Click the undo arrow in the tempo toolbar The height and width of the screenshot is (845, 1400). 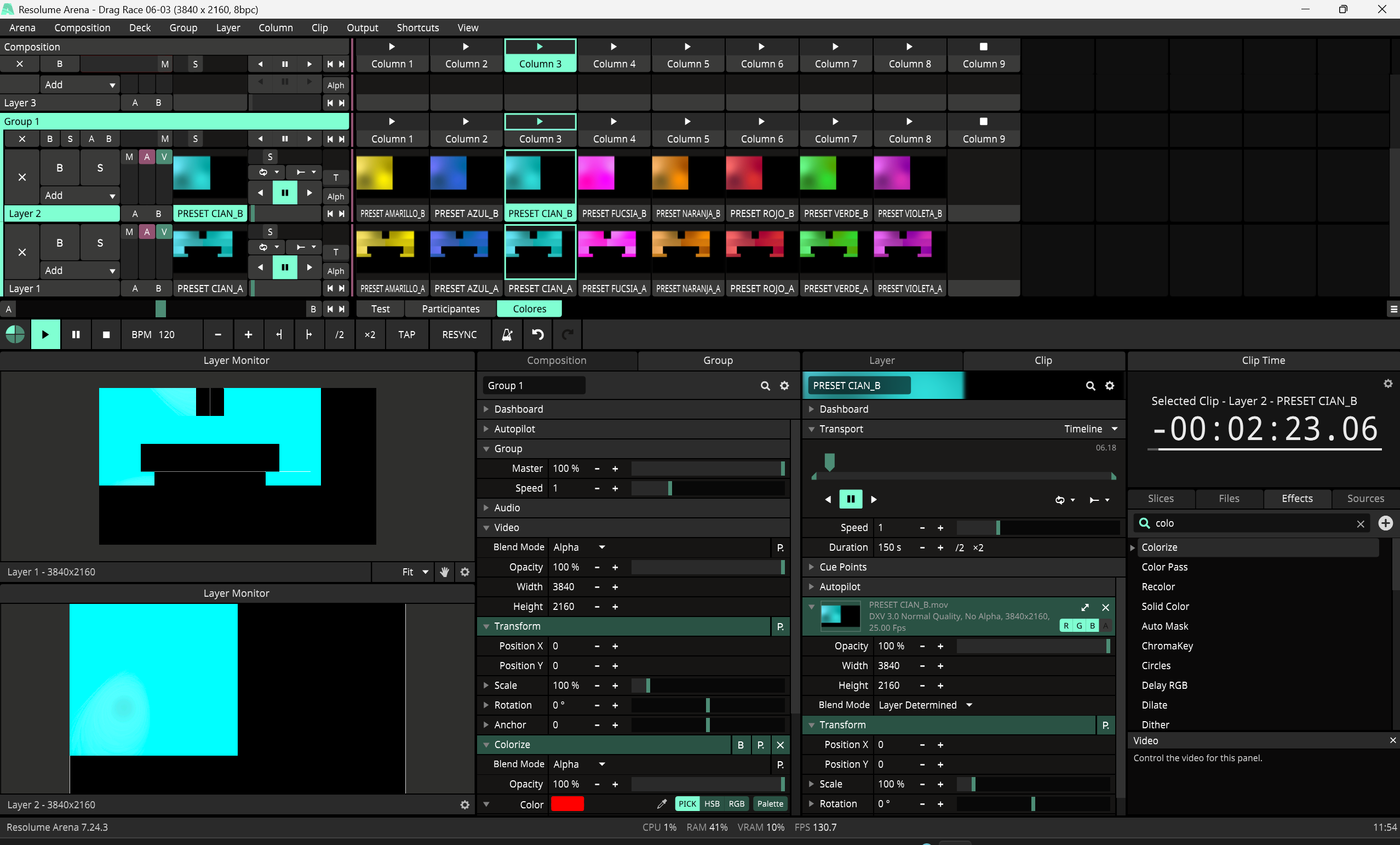click(537, 334)
